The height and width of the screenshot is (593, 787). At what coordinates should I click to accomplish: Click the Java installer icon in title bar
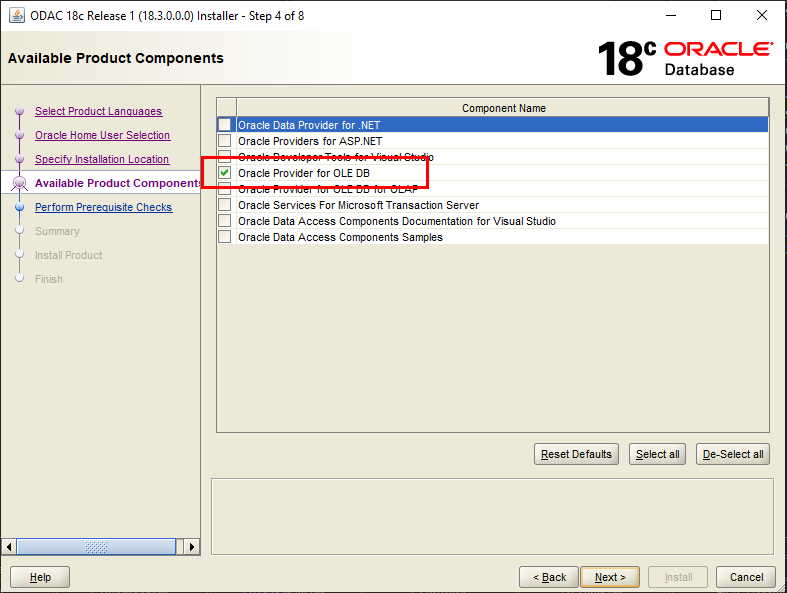coord(17,16)
